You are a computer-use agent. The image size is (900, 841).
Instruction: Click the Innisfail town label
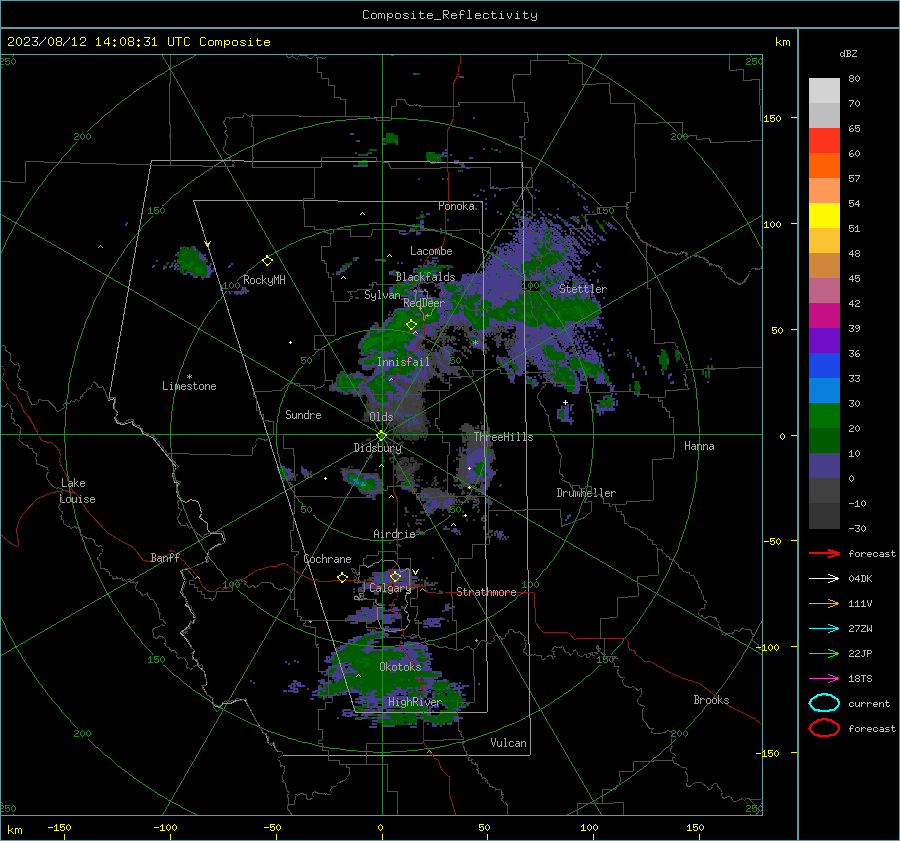pos(403,362)
